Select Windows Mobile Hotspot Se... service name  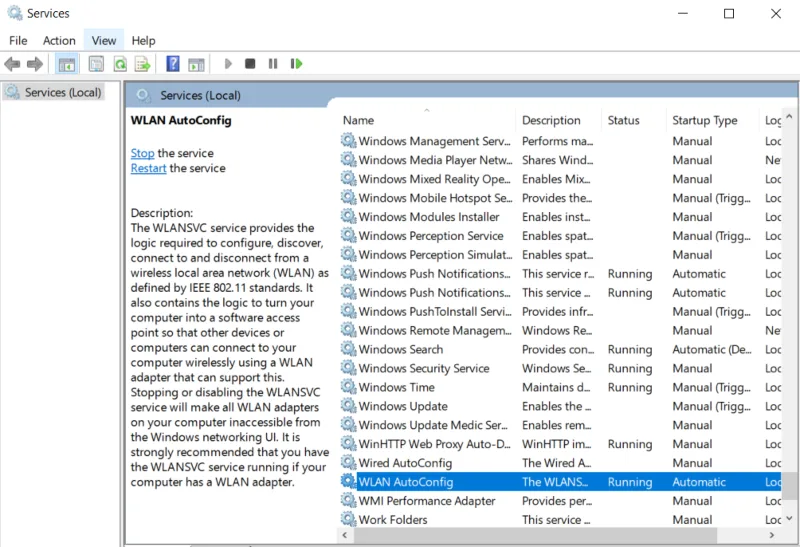tap(435, 198)
